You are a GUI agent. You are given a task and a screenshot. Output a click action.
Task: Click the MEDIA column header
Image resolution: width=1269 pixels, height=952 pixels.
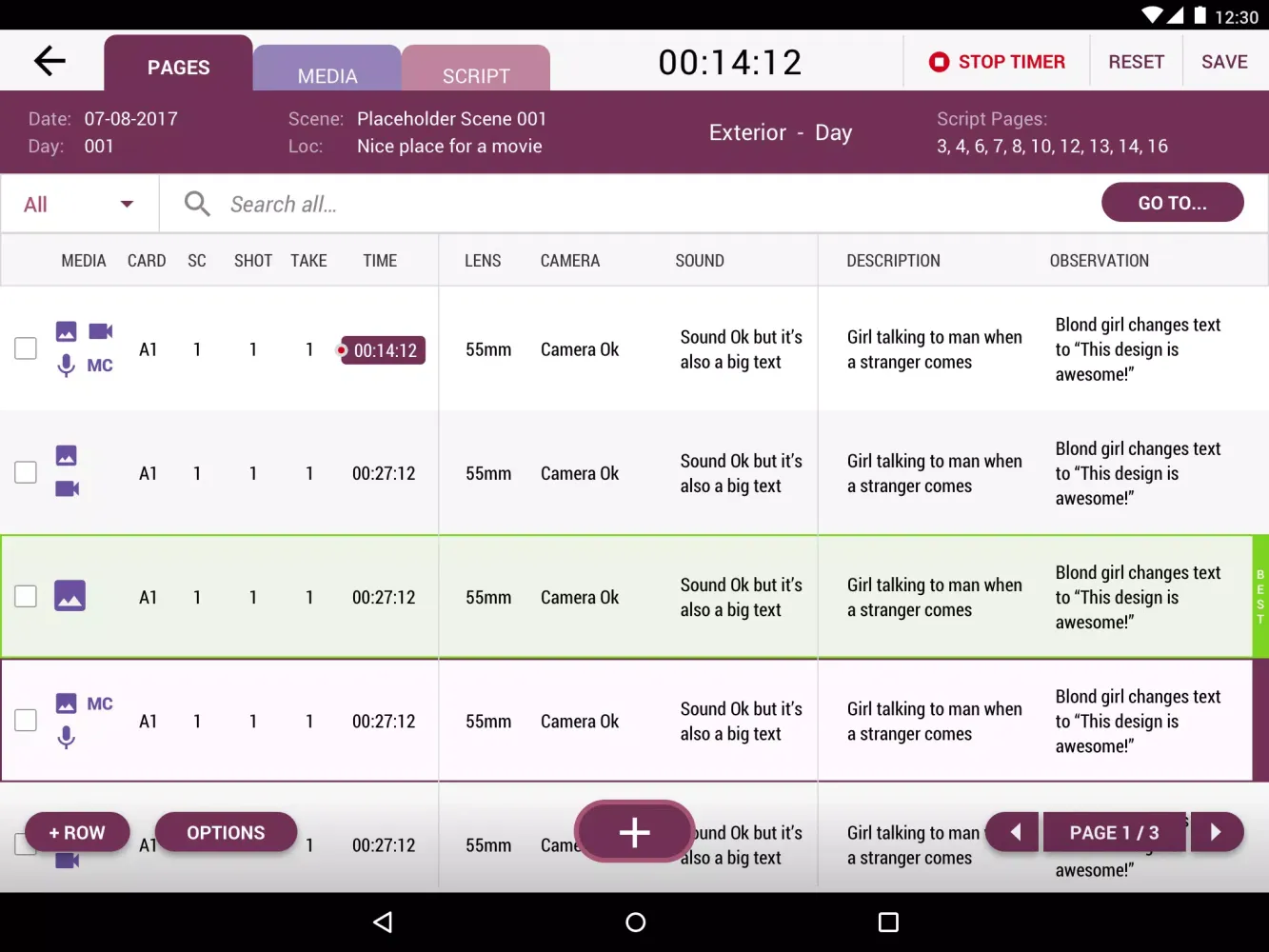click(x=84, y=261)
